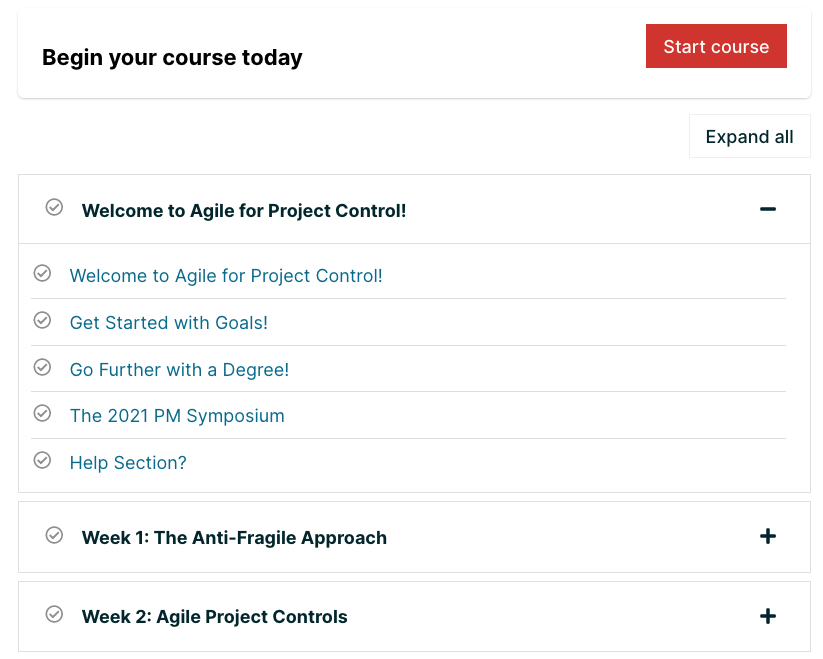Click the status circle beside Week 1 section

click(x=55, y=536)
